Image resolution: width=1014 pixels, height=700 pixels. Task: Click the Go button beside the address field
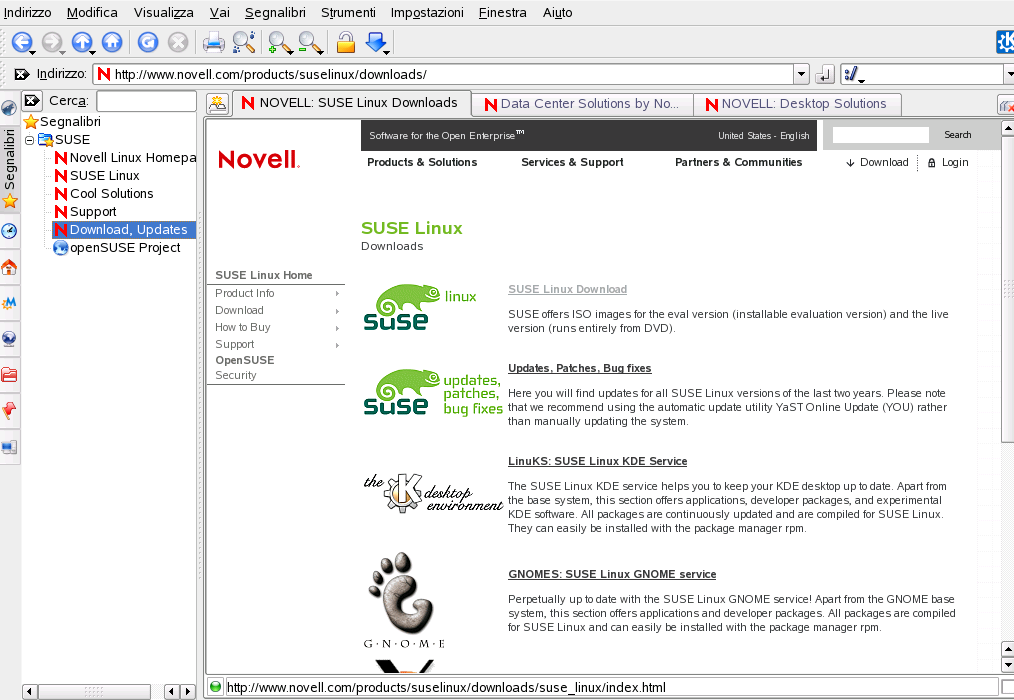(825, 74)
